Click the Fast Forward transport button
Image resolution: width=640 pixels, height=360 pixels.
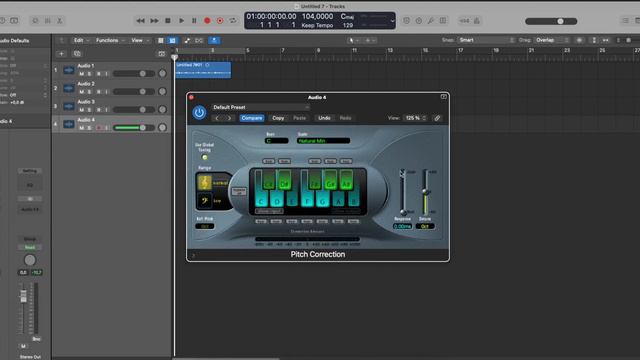(154, 21)
